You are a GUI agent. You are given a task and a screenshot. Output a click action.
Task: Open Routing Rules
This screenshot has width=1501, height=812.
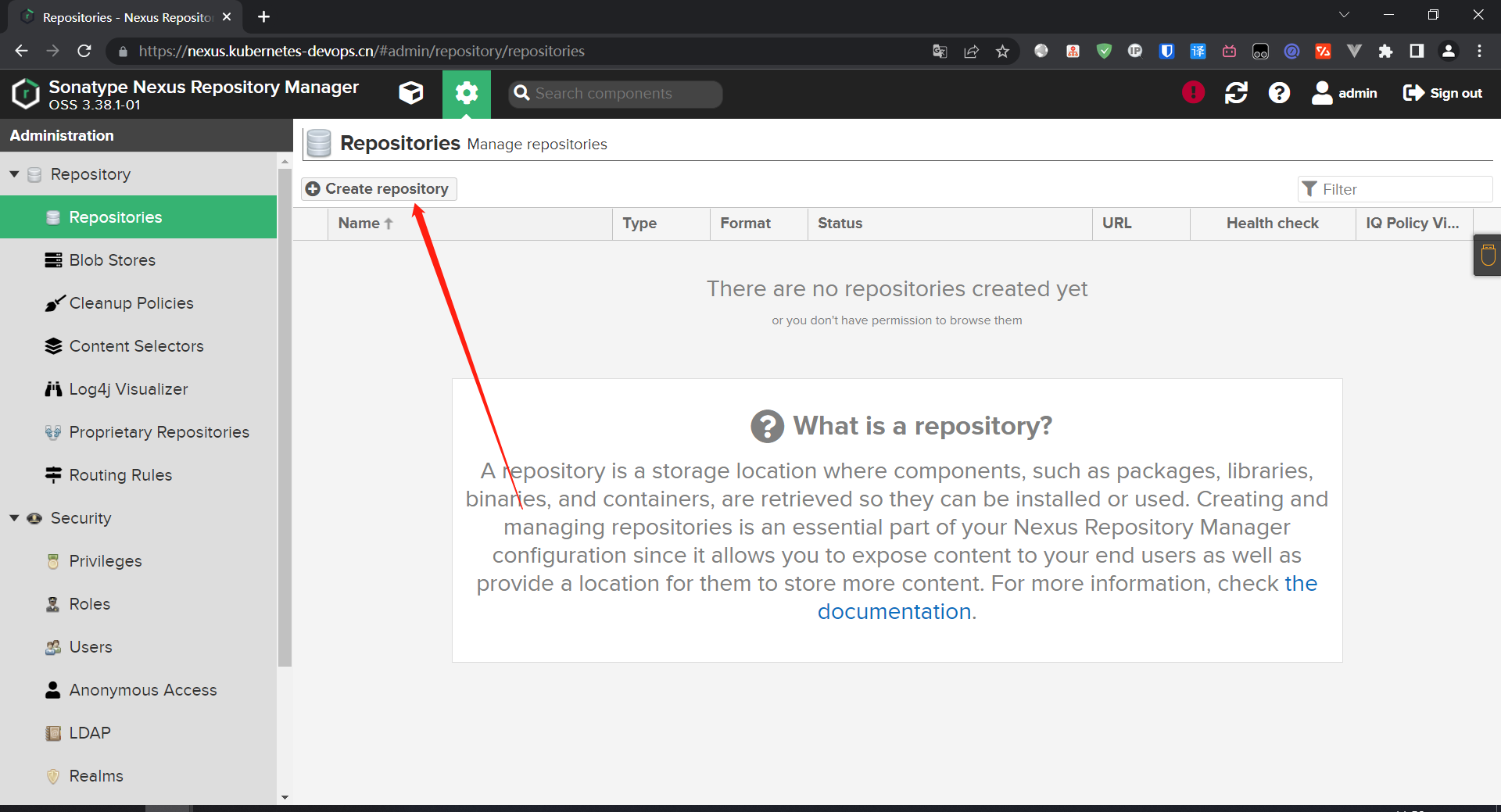[138, 475]
